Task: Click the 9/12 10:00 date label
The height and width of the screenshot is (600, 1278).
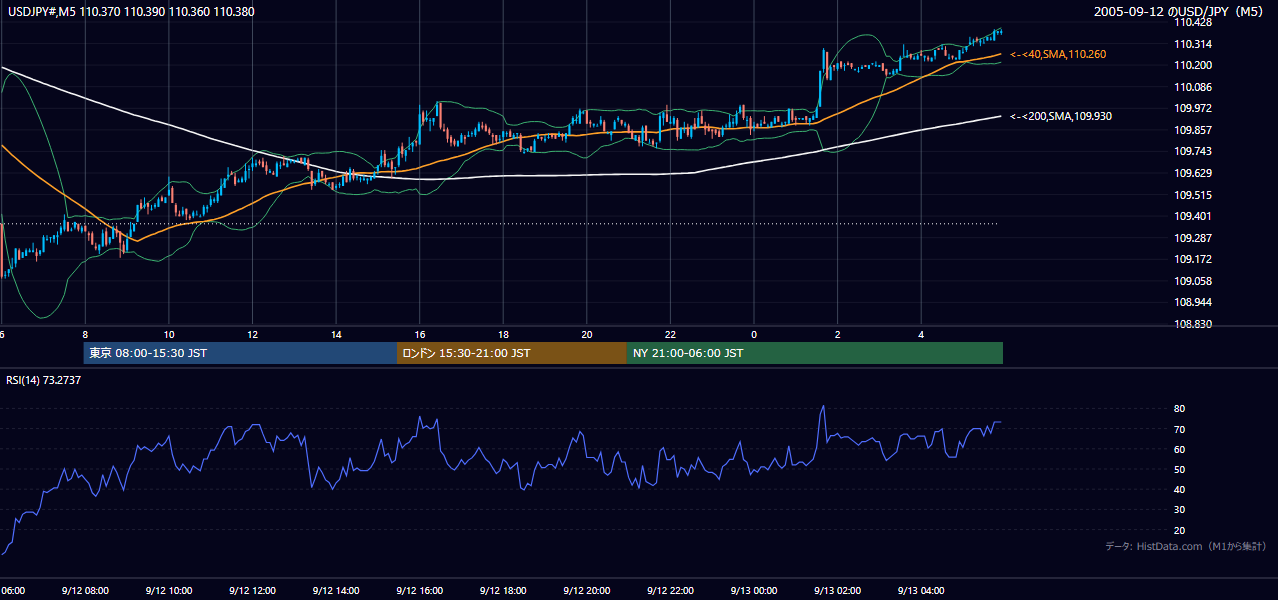Action: 168,591
